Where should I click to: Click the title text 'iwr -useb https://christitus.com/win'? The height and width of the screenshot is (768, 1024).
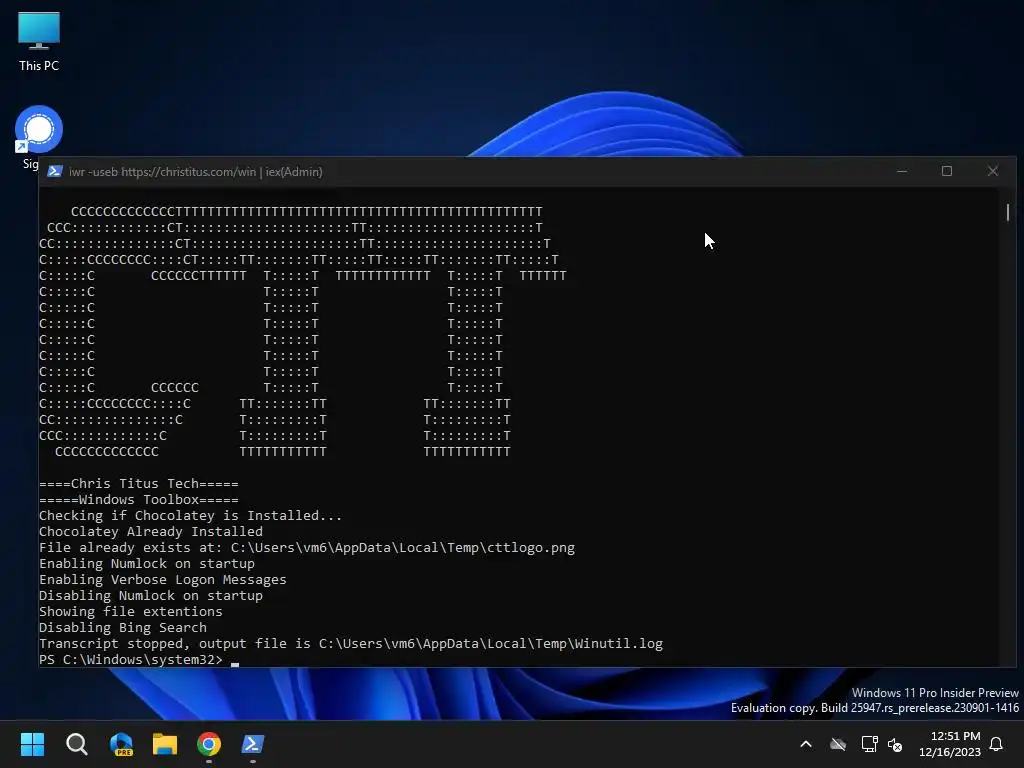[163, 172]
